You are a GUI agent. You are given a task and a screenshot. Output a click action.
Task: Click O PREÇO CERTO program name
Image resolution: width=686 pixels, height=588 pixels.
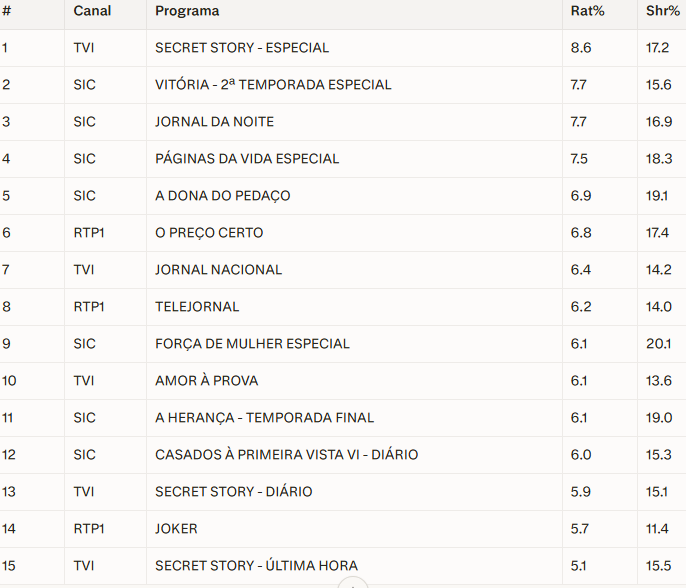coord(209,233)
